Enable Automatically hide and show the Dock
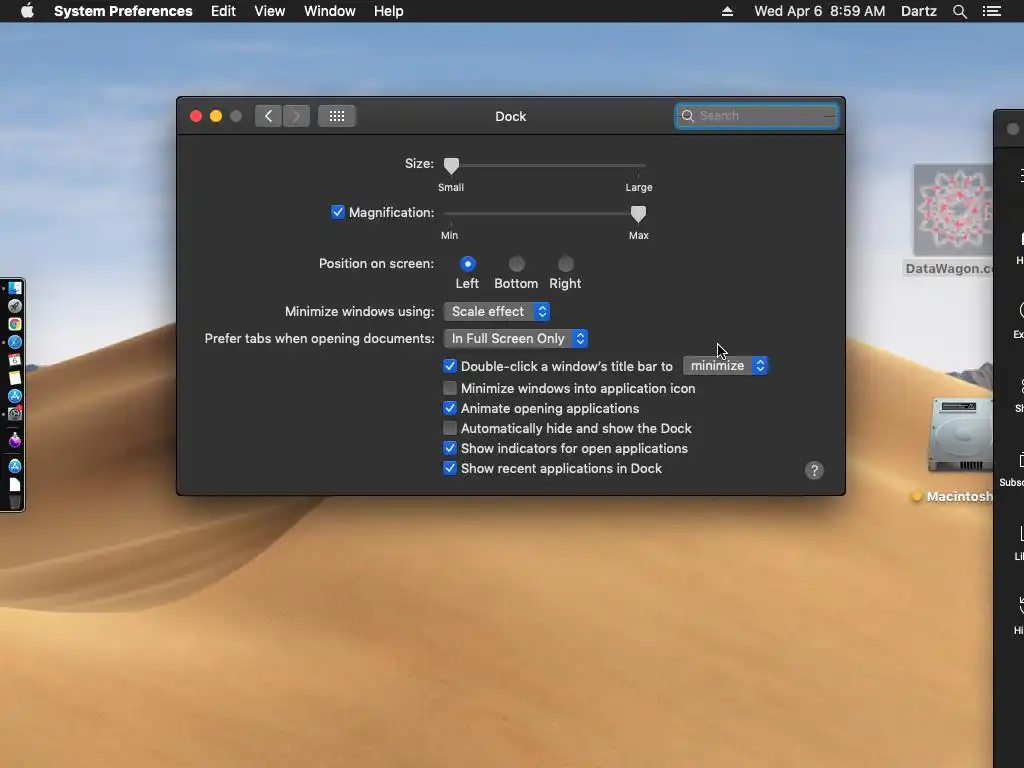The width and height of the screenshot is (1024, 768). 450,428
